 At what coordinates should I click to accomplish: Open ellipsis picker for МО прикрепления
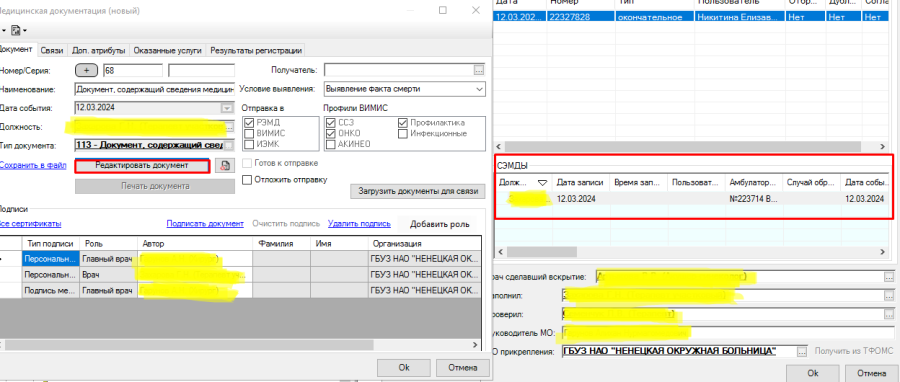click(x=802, y=351)
